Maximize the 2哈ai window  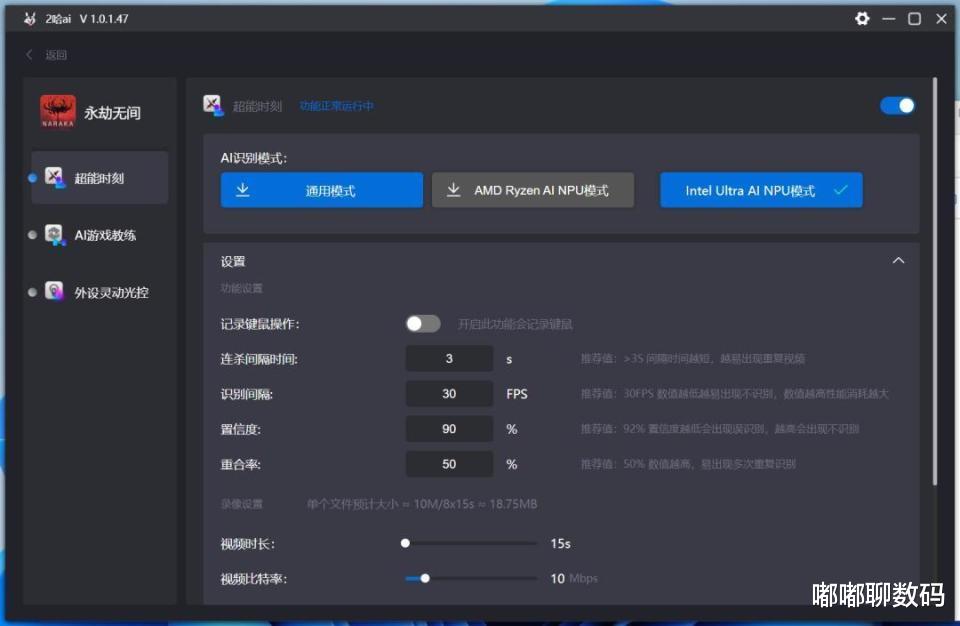click(914, 19)
